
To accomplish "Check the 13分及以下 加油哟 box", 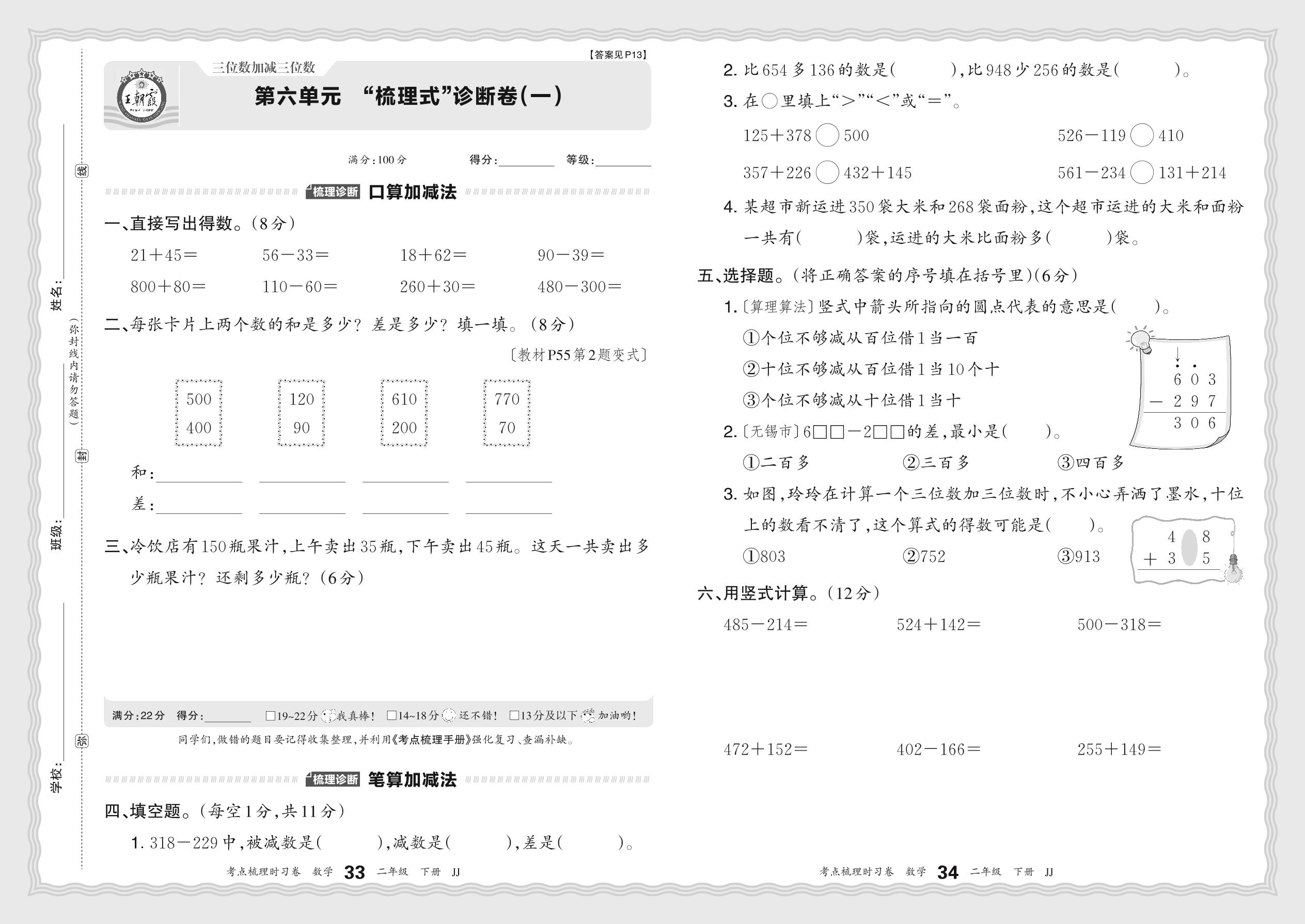I will click(514, 716).
